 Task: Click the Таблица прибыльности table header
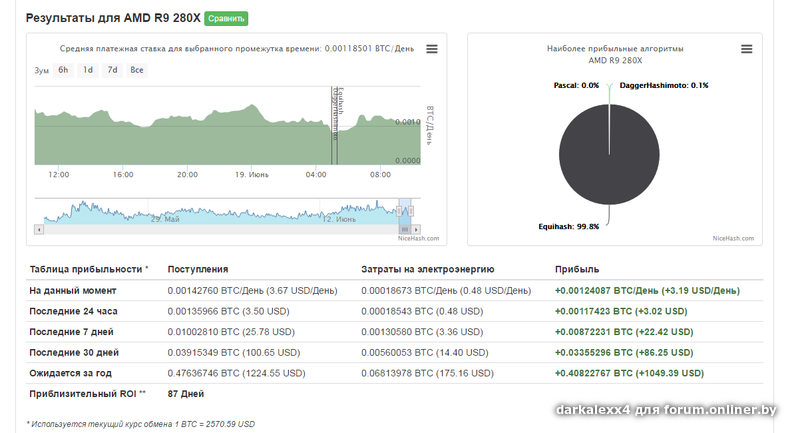[88, 269]
